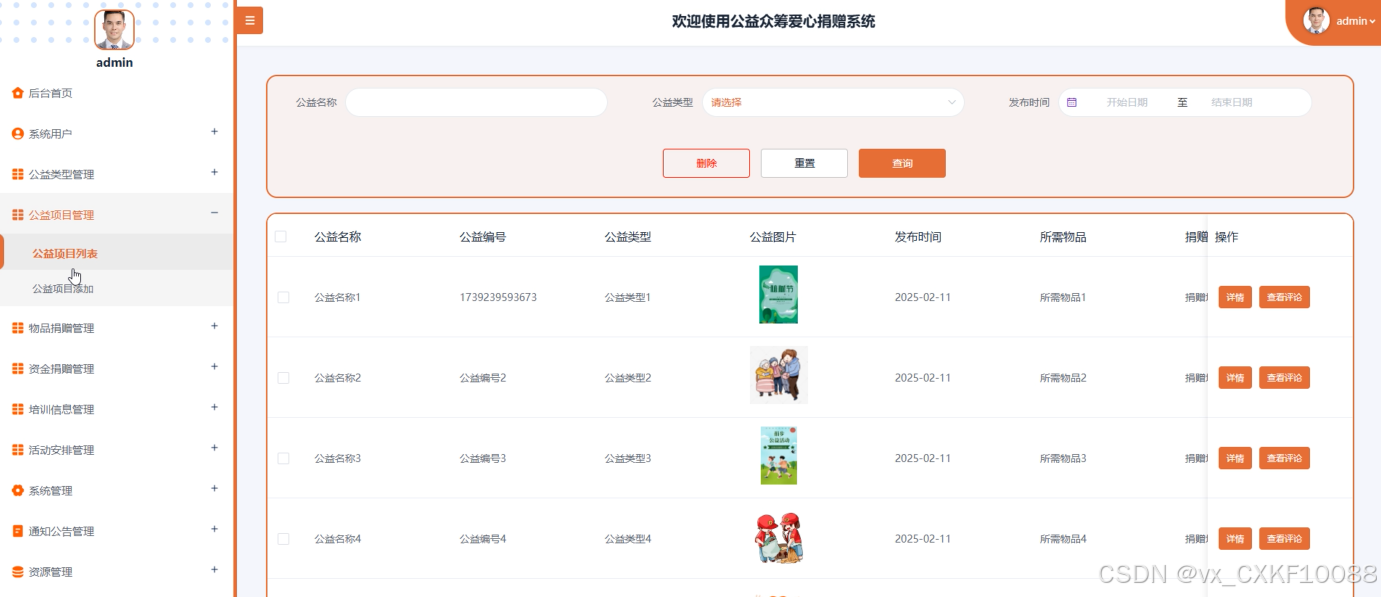Click the 所需物品 column header

pos(1063,237)
